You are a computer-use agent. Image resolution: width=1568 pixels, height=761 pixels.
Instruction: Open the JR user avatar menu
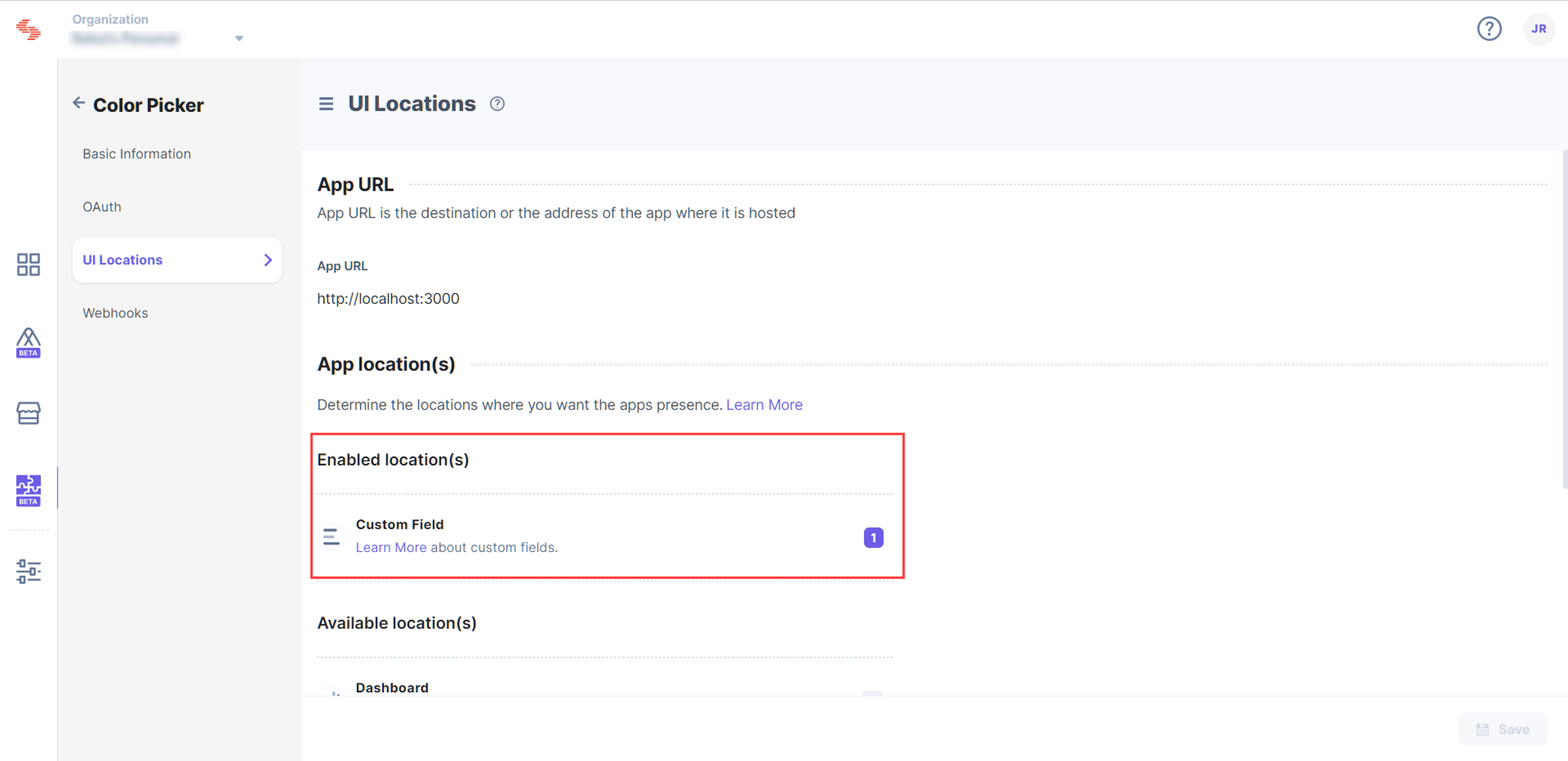point(1538,29)
